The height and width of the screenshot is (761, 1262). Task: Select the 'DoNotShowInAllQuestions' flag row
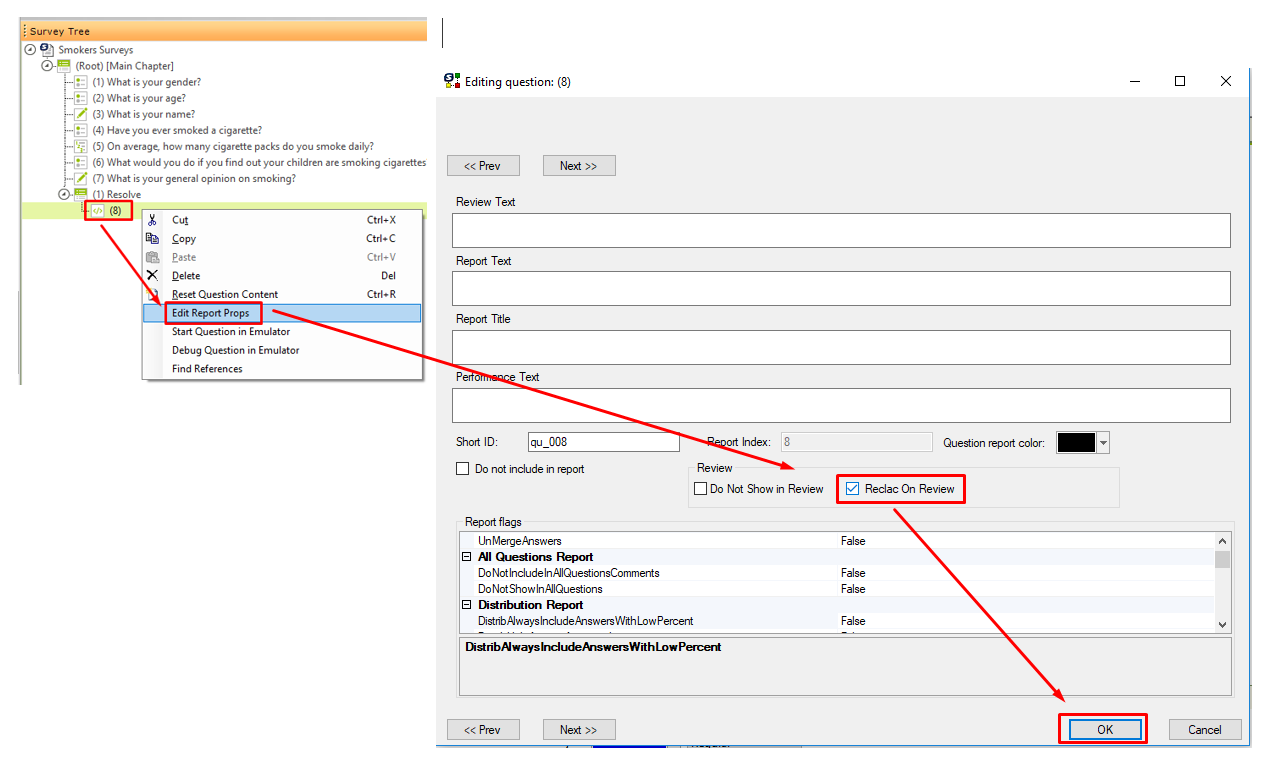click(x=837, y=589)
